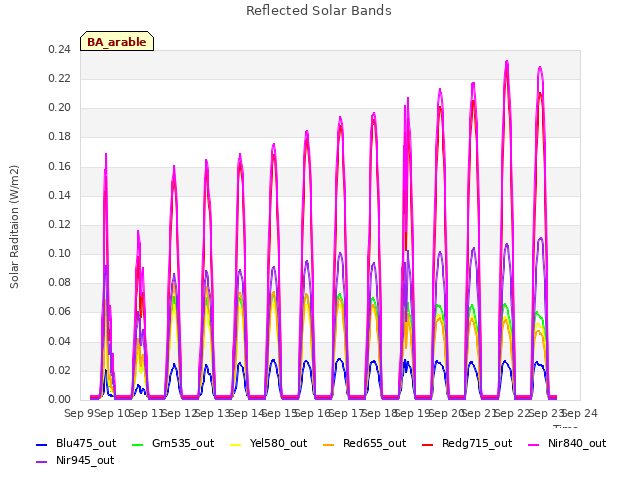Click the Solar Raditaion (W/m2) axis label
Viewport: 640px width, 480px height.
[14, 227]
